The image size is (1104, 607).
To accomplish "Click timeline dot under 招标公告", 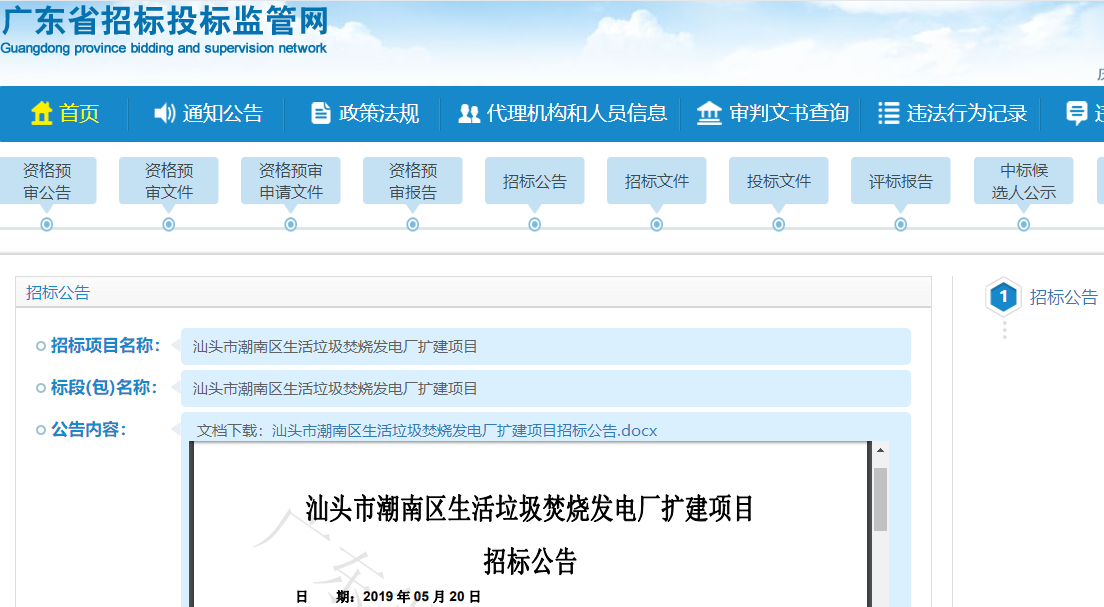I will [535, 225].
